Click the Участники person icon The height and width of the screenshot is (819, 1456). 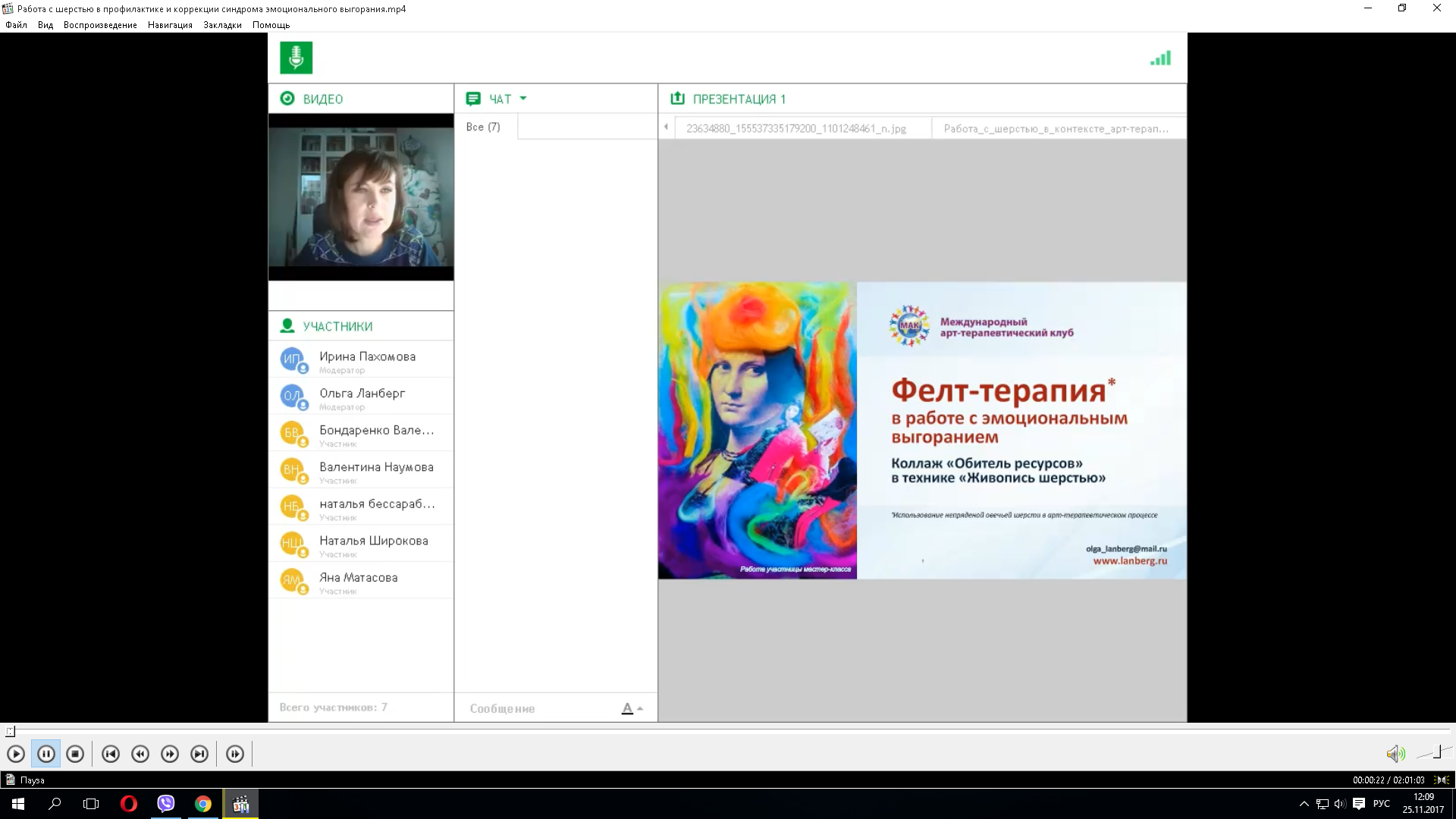tap(287, 326)
